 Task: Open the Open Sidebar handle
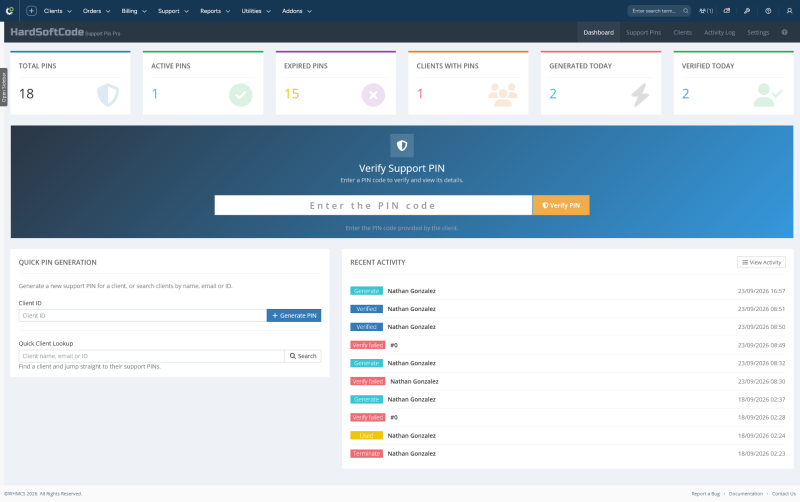pos(4,87)
